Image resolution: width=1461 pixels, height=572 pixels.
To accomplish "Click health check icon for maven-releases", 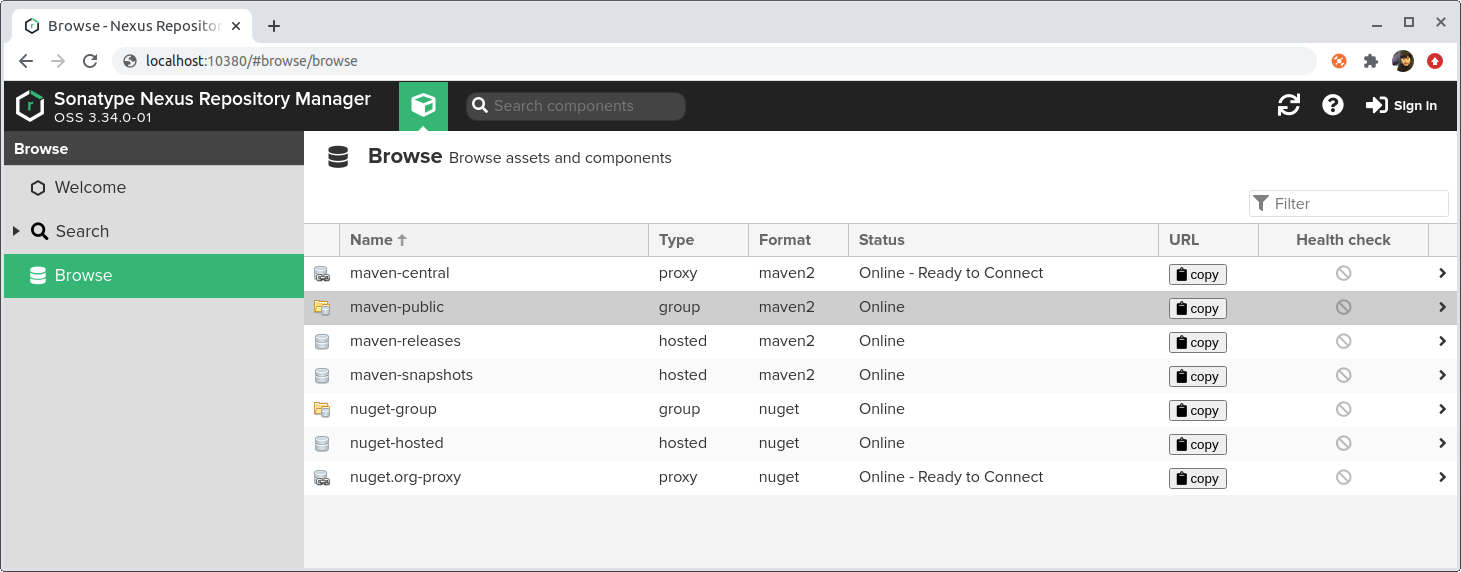I will (x=1343, y=341).
